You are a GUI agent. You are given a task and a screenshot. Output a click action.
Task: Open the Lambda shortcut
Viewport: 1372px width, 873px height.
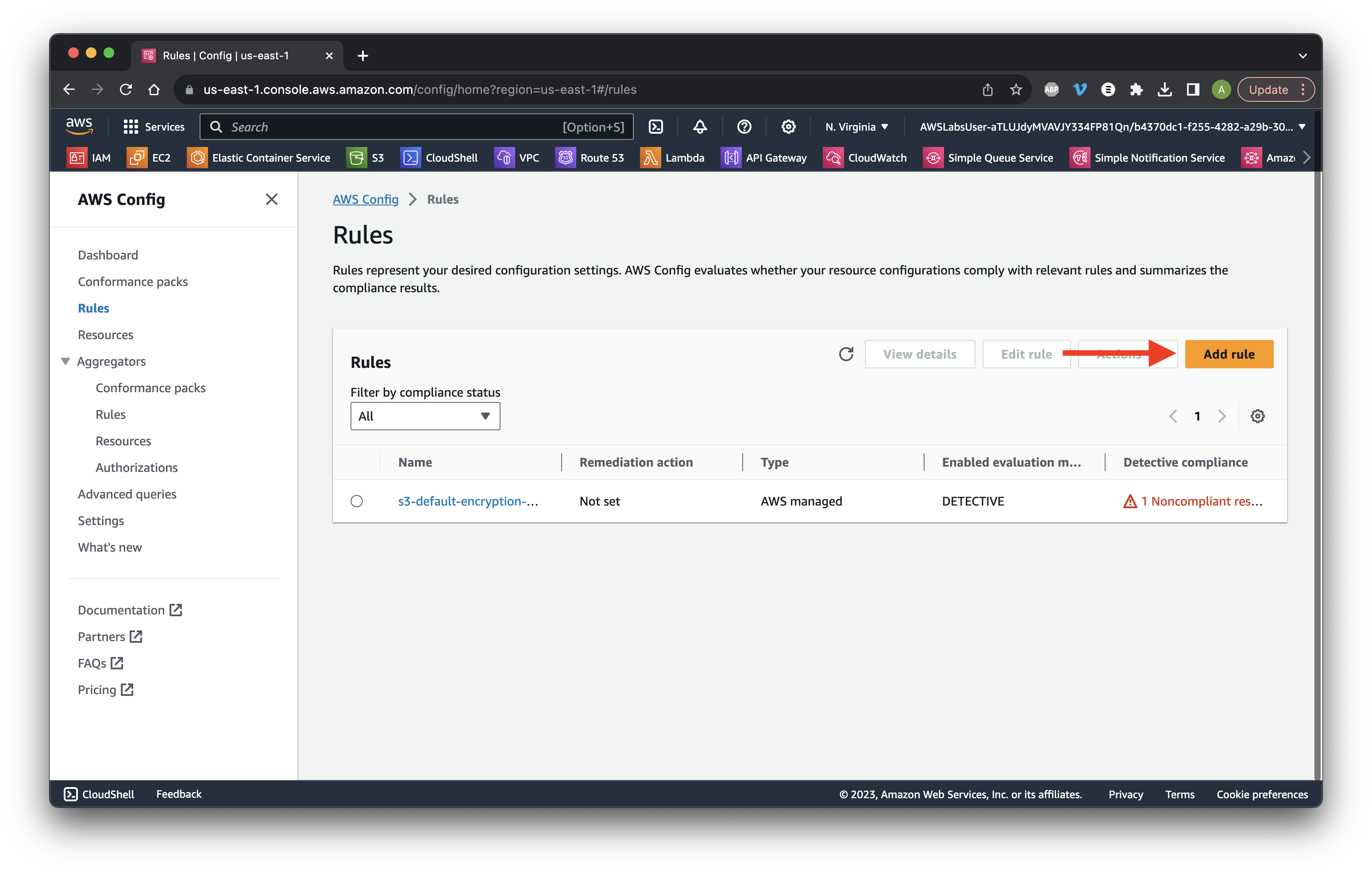point(672,157)
